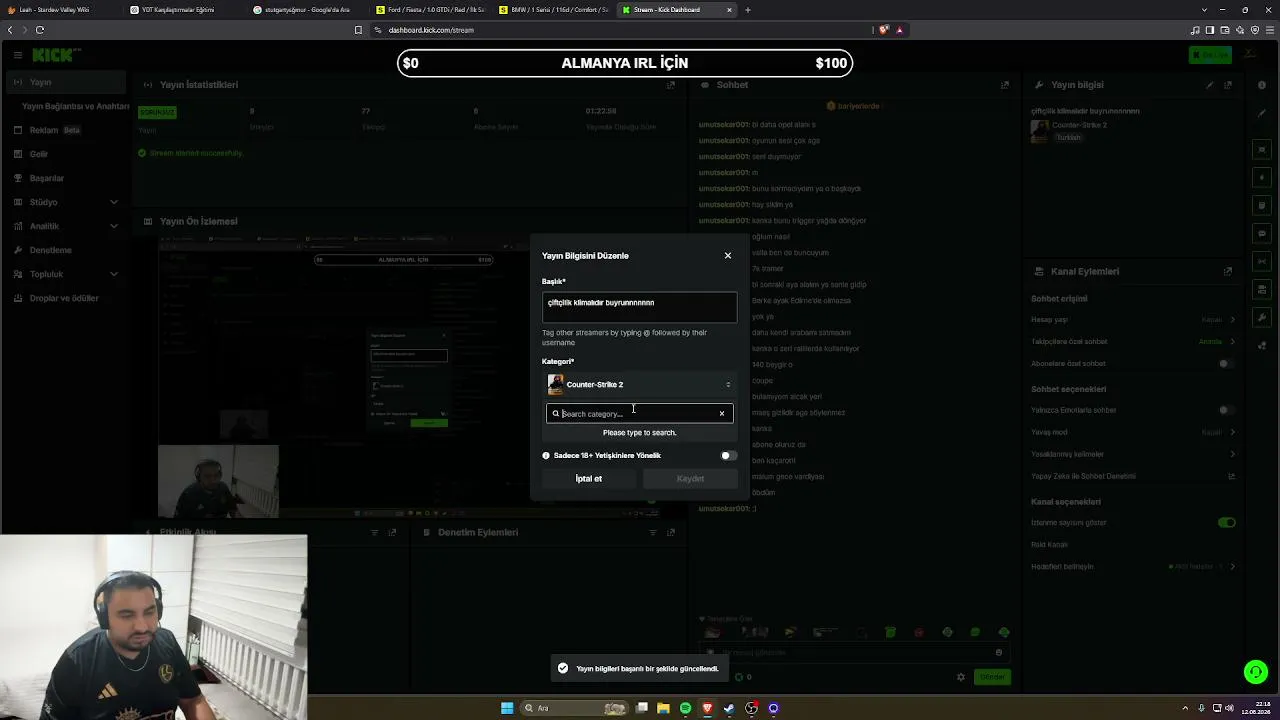Show hidden system tray icons
1280x720 pixels.
coord(1185,708)
